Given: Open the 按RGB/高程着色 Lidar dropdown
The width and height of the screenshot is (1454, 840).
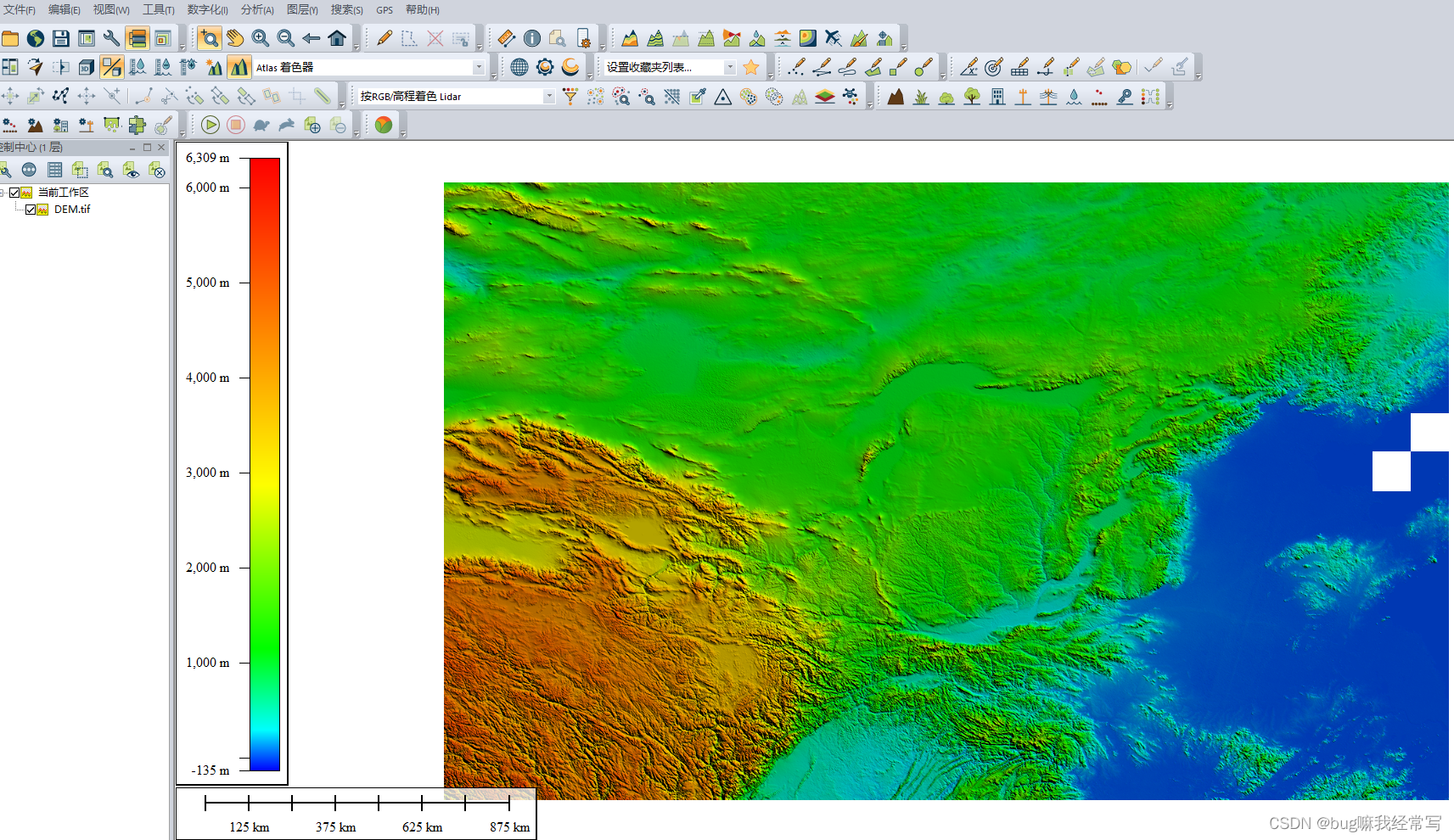Looking at the screenshot, I should pos(457,97).
